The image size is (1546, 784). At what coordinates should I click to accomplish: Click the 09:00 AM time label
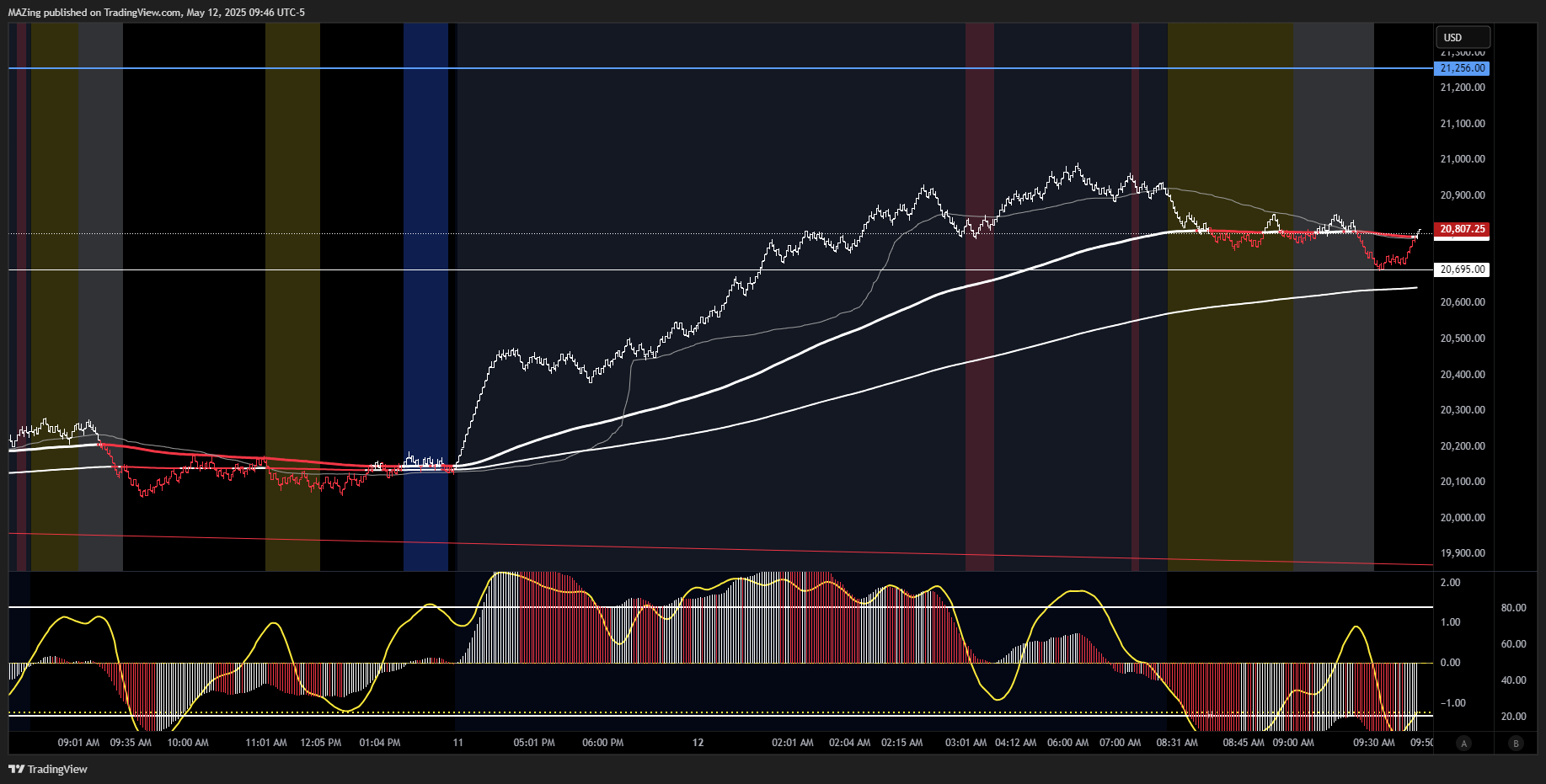pos(1293,743)
